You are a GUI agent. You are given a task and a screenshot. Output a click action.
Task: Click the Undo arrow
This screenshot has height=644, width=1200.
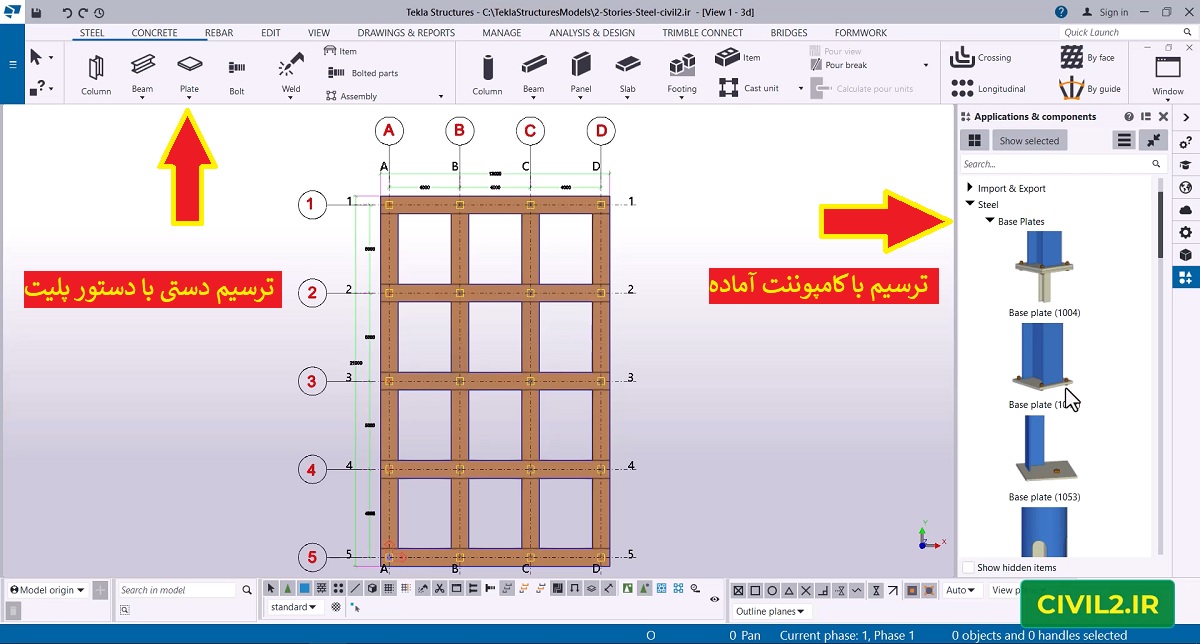[x=67, y=13]
